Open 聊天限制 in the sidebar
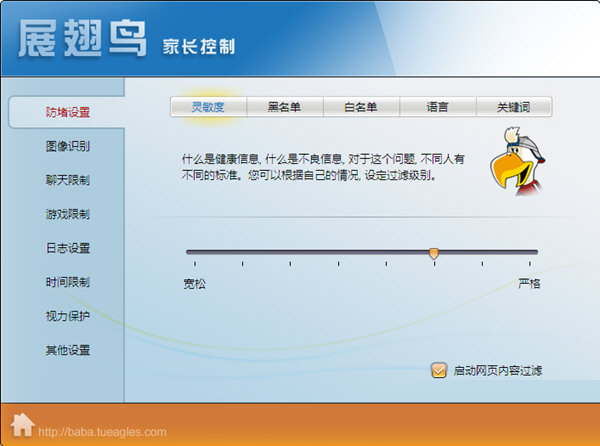Screen dimensions: 600x446 coord(67,180)
